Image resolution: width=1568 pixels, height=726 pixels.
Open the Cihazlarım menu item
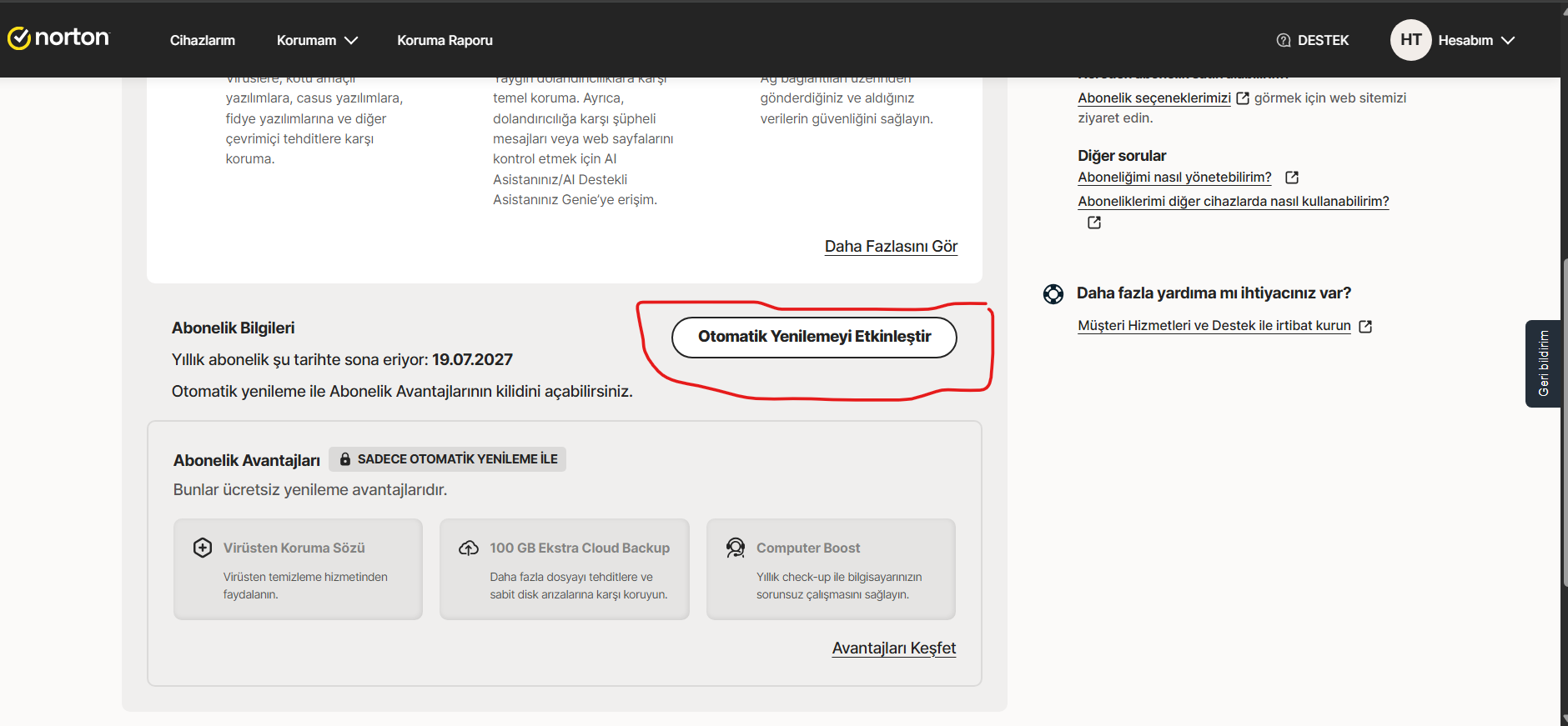tap(203, 40)
